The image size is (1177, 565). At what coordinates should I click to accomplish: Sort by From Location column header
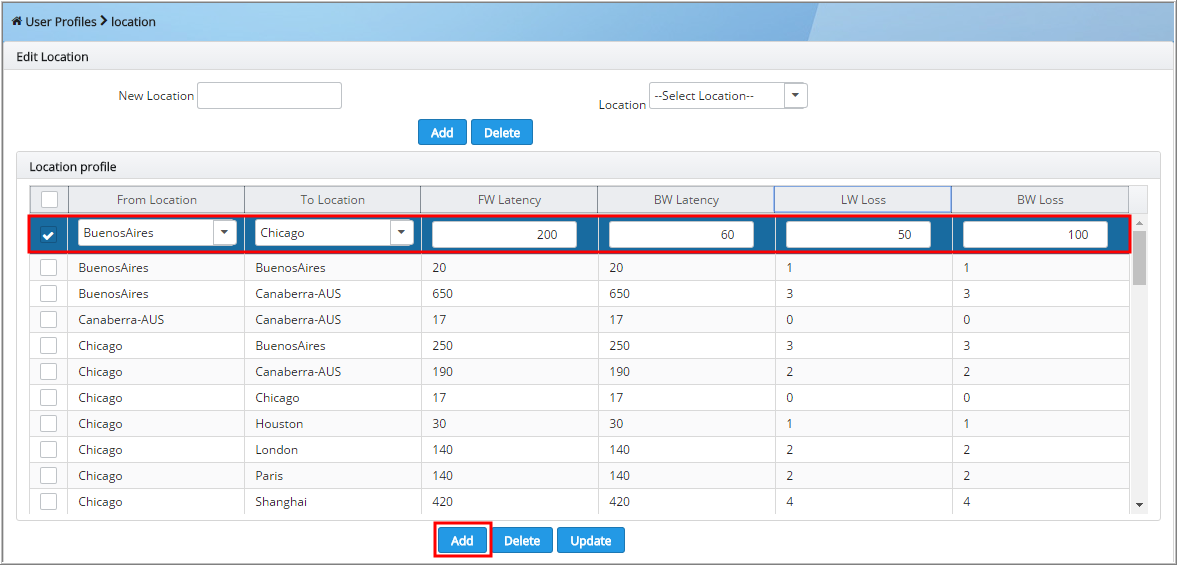(156, 200)
